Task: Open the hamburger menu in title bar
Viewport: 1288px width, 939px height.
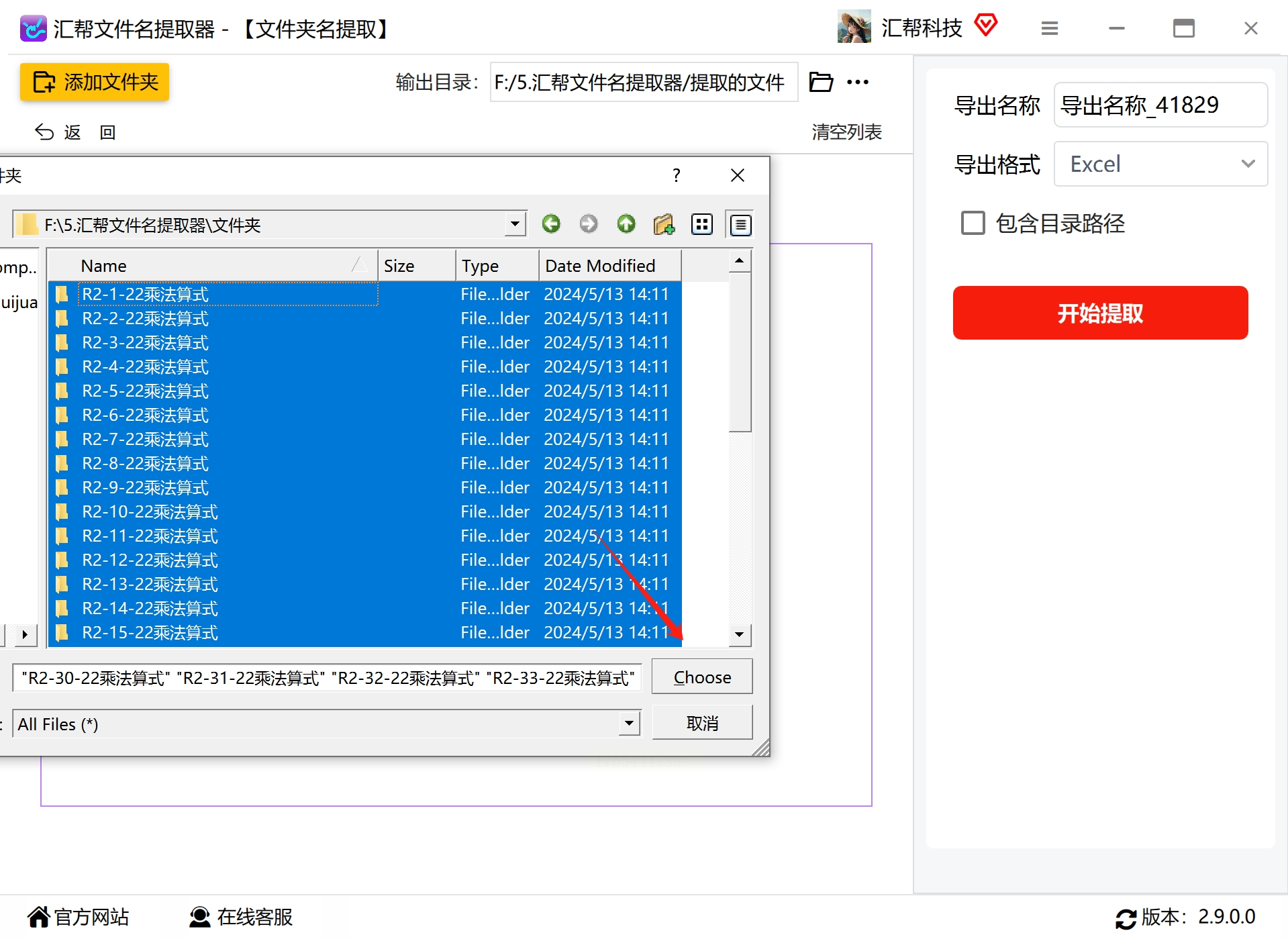Action: (1050, 28)
